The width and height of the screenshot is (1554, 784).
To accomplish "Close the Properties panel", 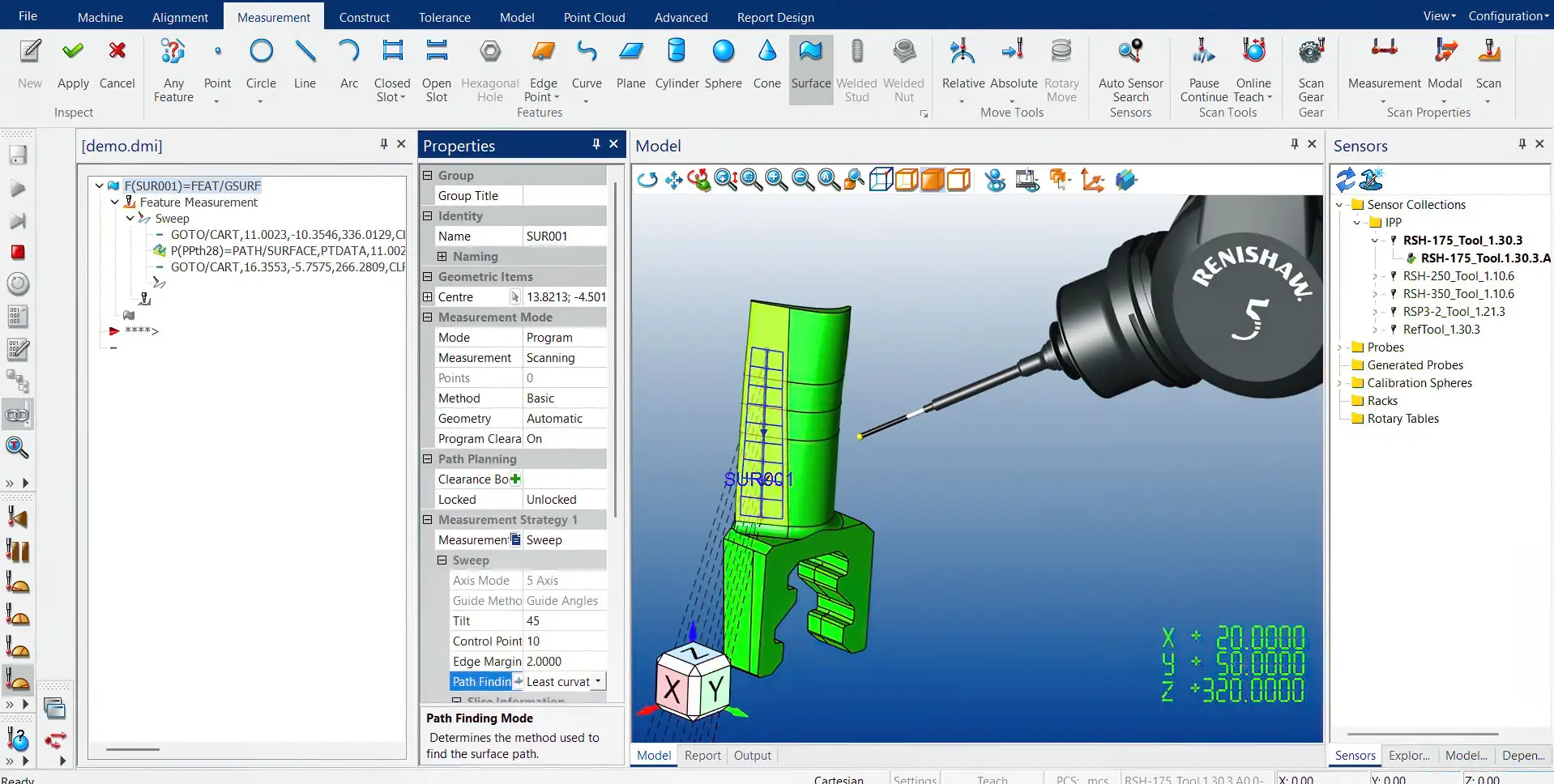I will [614, 144].
